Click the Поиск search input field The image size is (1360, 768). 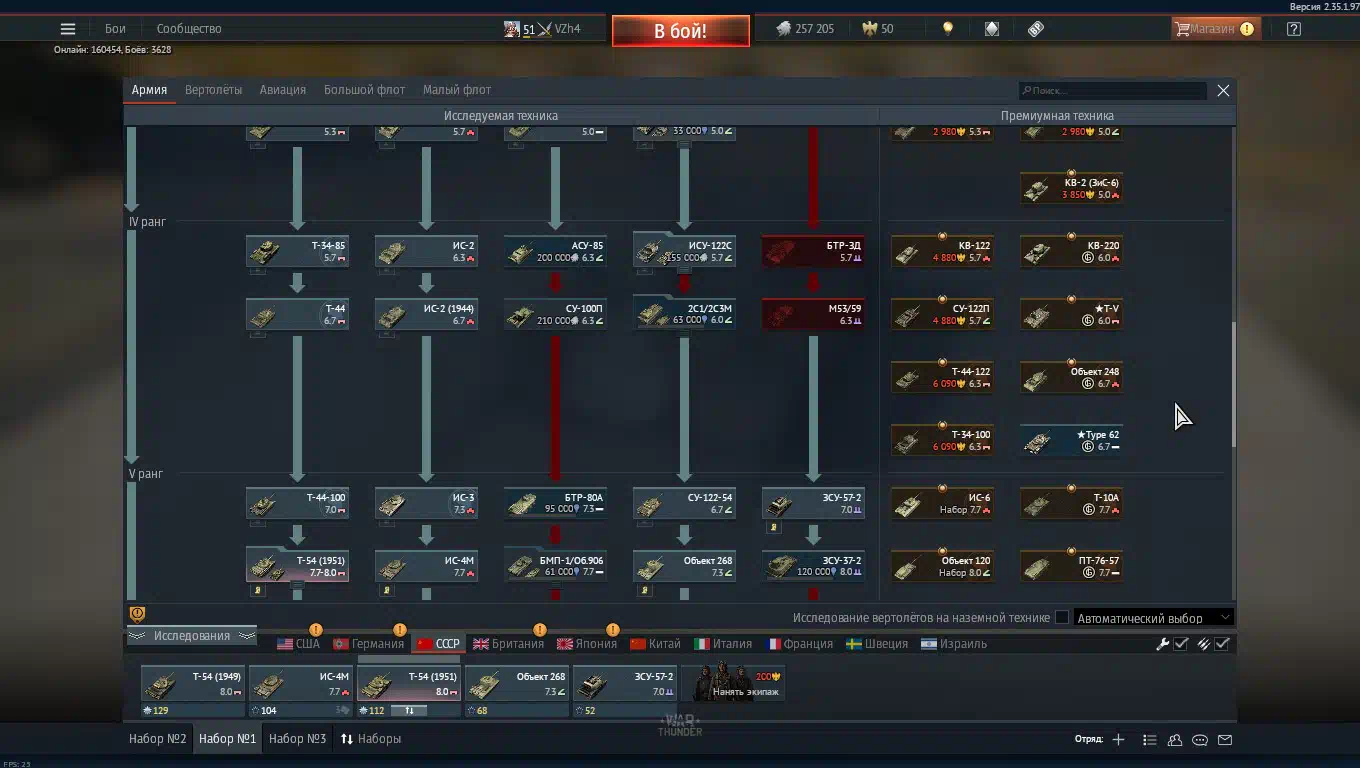(1113, 91)
